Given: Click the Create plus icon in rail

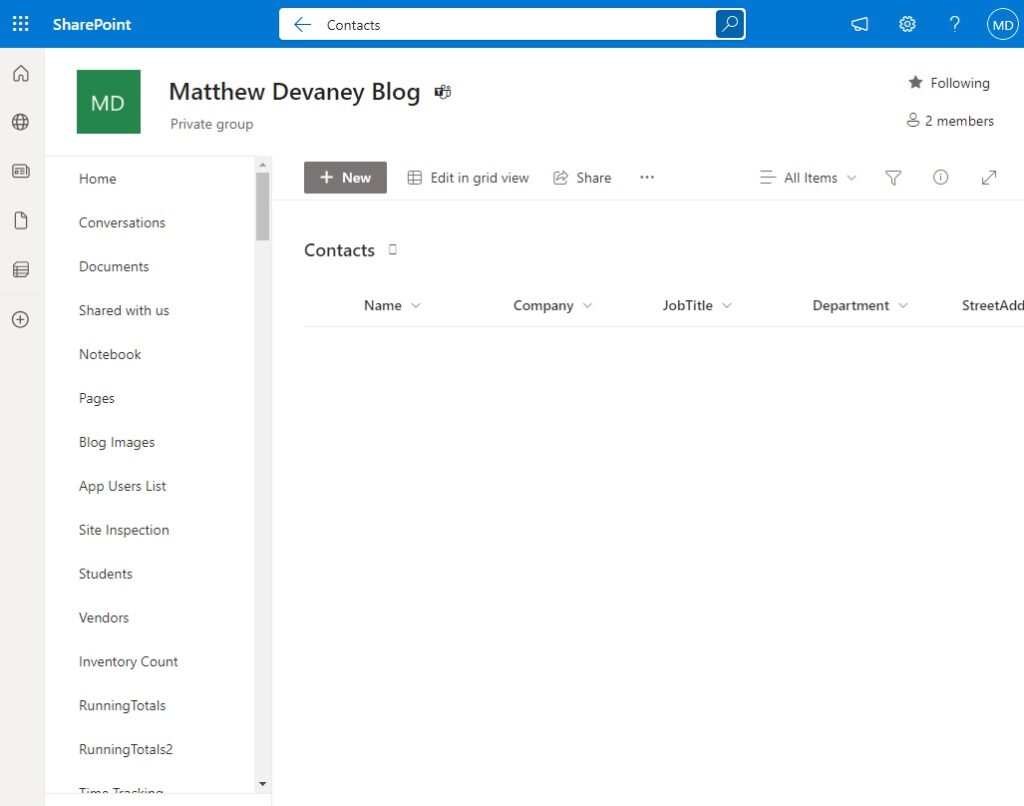Looking at the screenshot, I should 21,319.
